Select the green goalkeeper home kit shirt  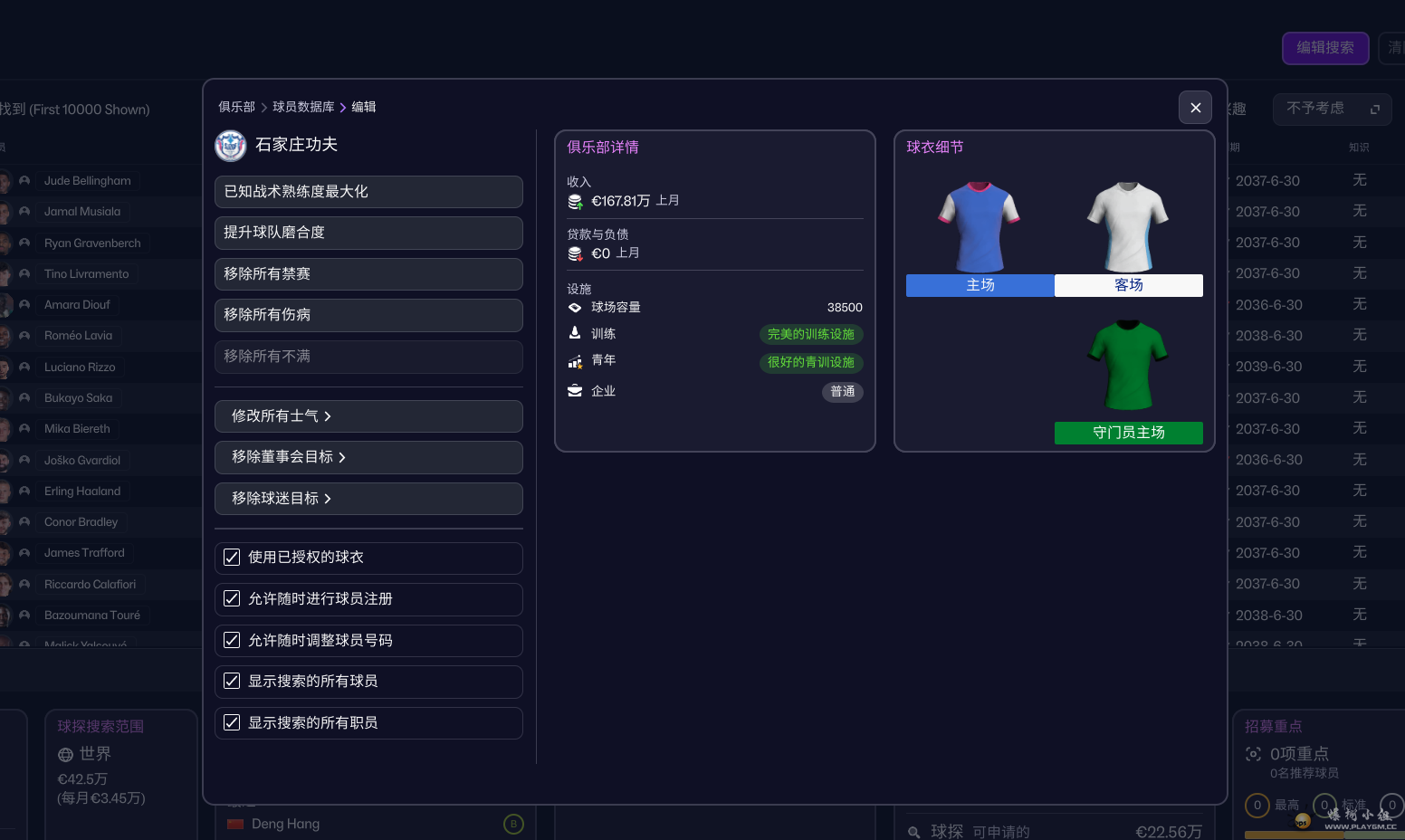click(x=1128, y=366)
